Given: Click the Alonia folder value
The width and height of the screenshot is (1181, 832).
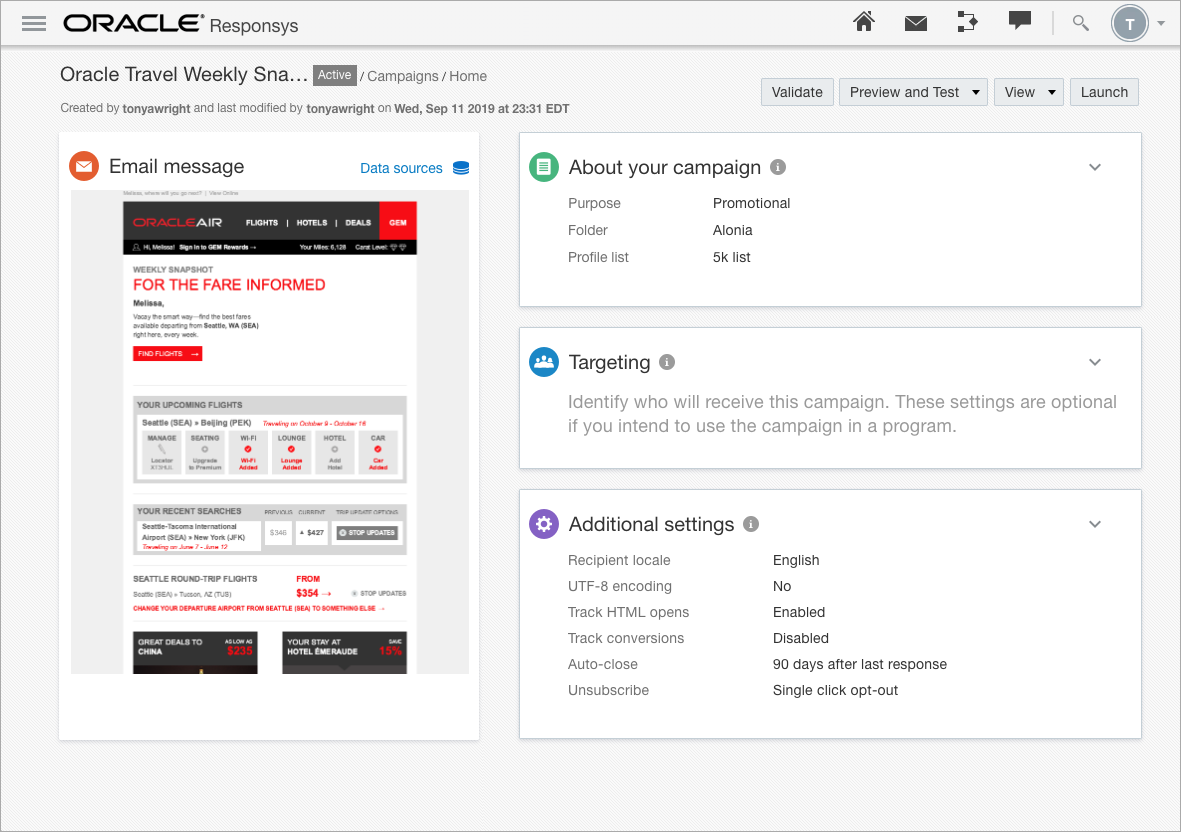Looking at the screenshot, I should pyautogui.click(x=732, y=230).
